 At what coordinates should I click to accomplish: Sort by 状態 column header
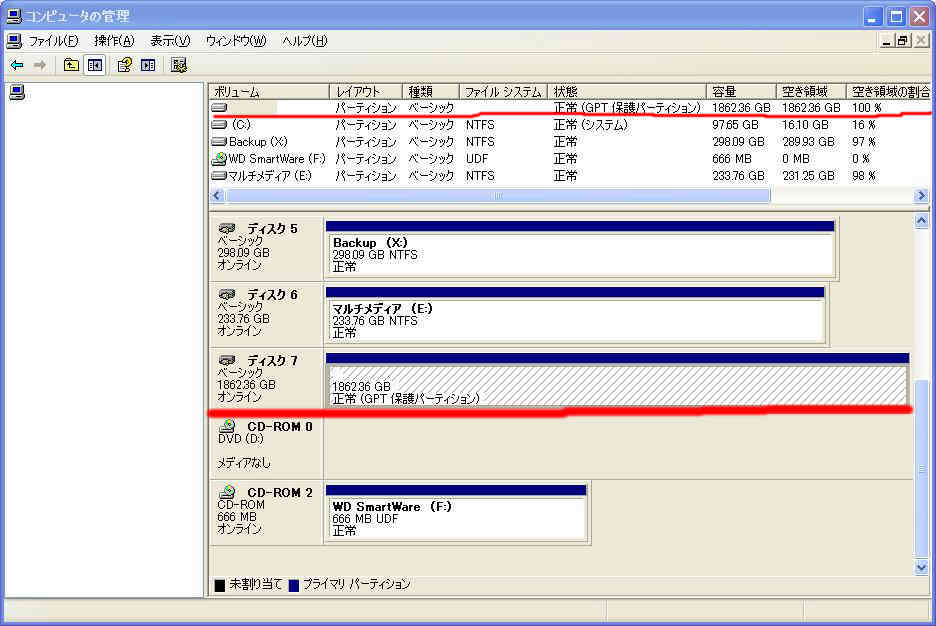(x=627, y=92)
